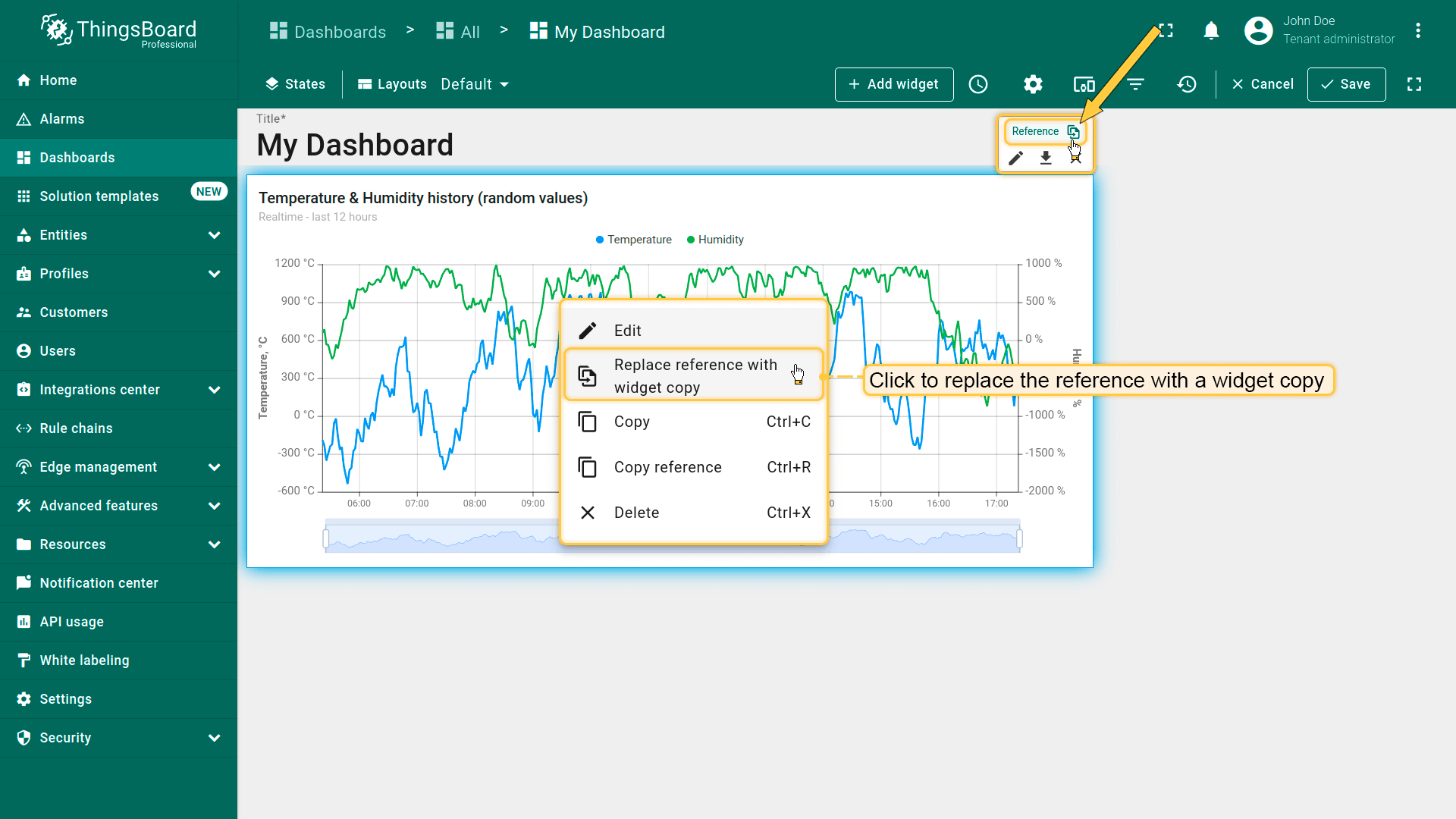Screen dimensions: 1456x819
Task: Click left handle of chart zoom slider
Action: (326, 538)
